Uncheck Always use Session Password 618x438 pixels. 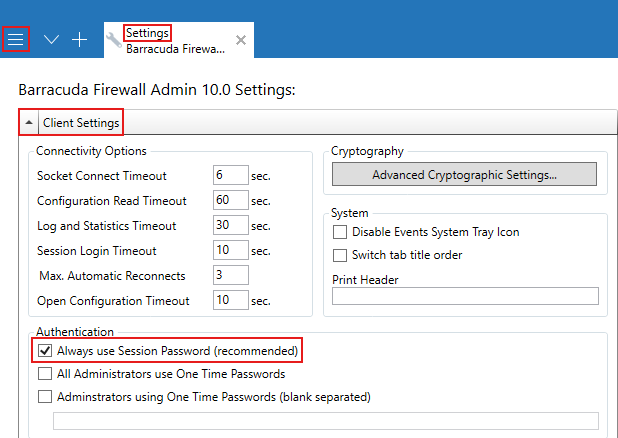(x=45, y=351)
